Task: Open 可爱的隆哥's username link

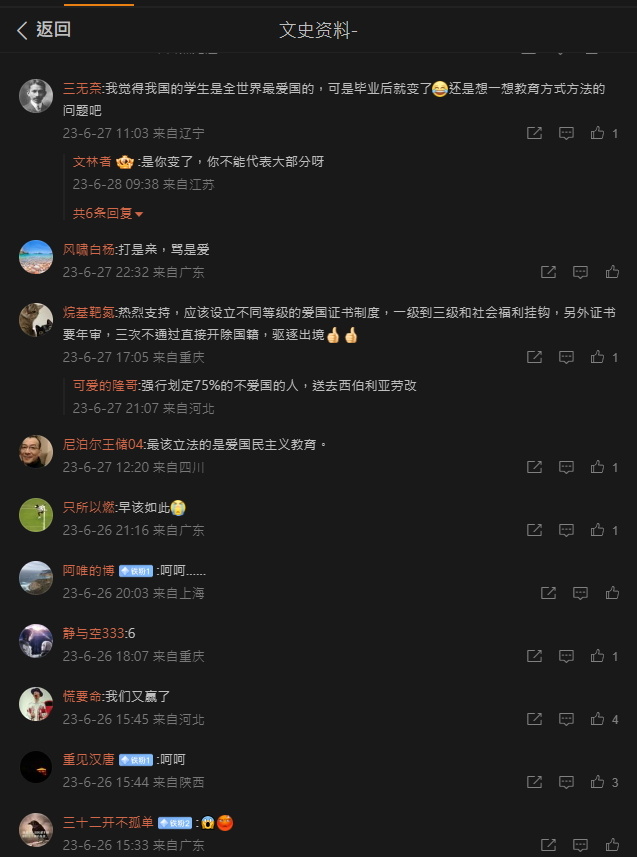Action: (x=105, y=385)
